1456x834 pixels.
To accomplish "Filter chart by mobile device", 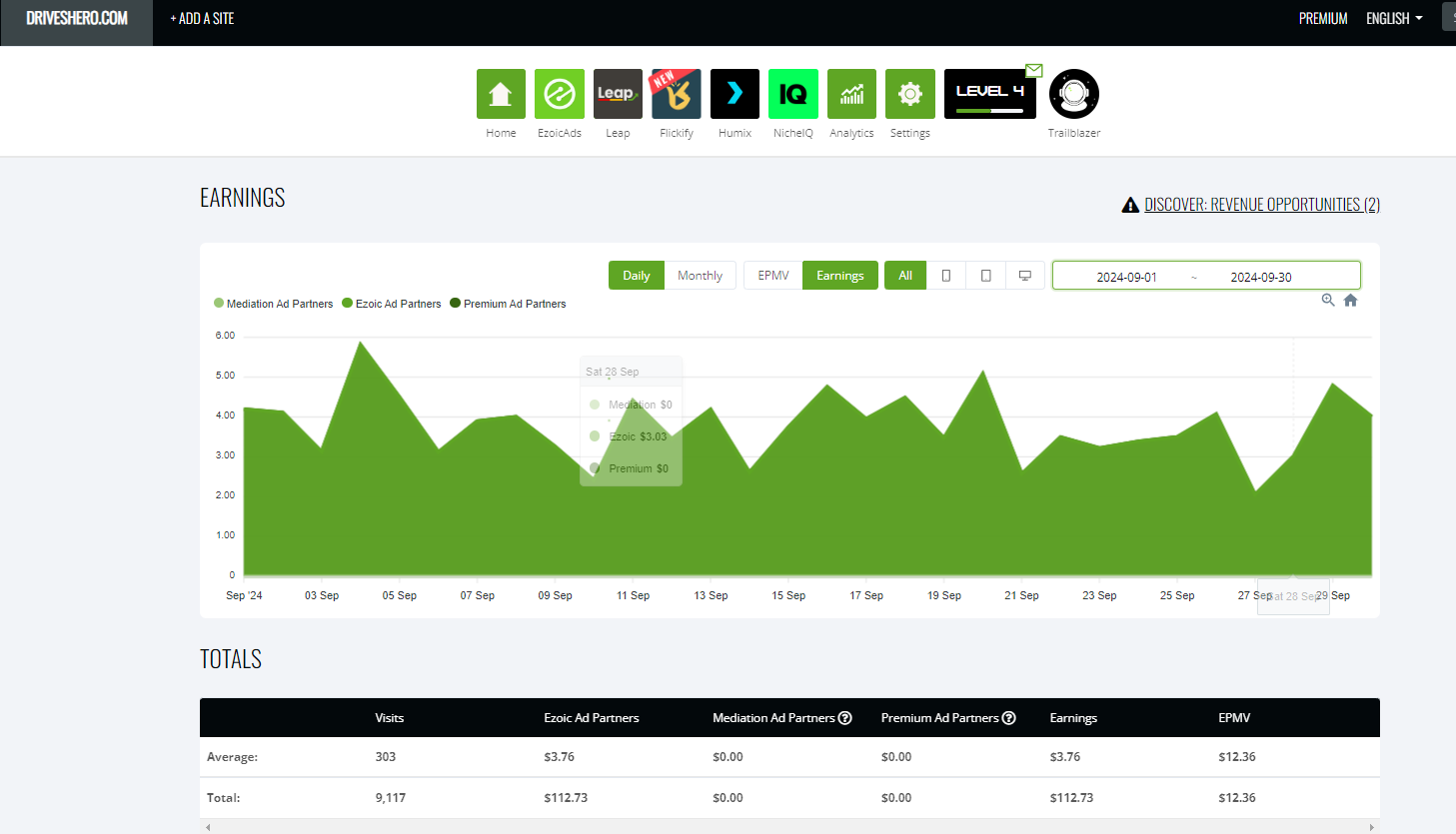I will (946, 276).
